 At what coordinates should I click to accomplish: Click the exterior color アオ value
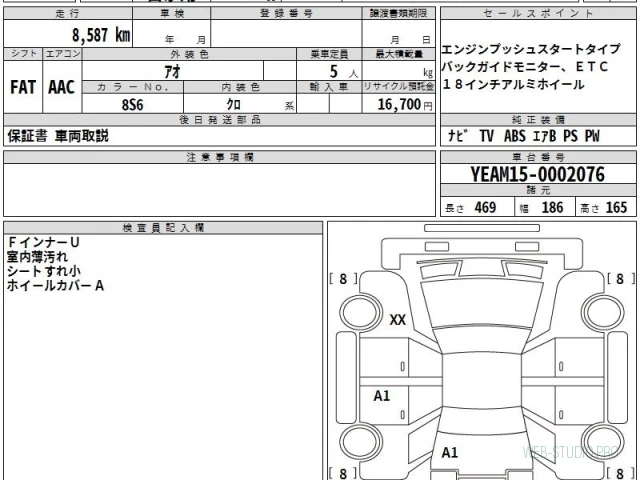click(x=172, y=72)
